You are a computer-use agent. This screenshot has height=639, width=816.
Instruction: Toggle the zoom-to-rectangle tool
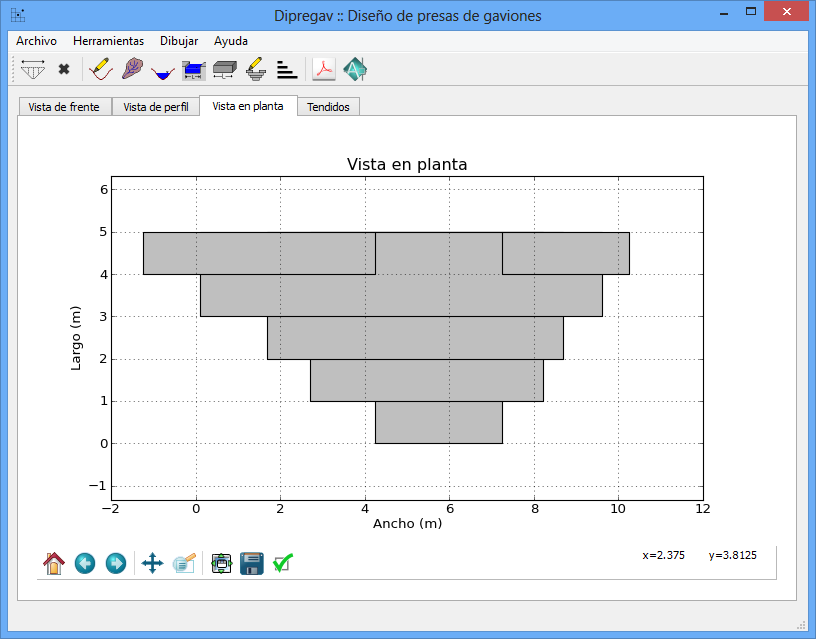point(184,564)
